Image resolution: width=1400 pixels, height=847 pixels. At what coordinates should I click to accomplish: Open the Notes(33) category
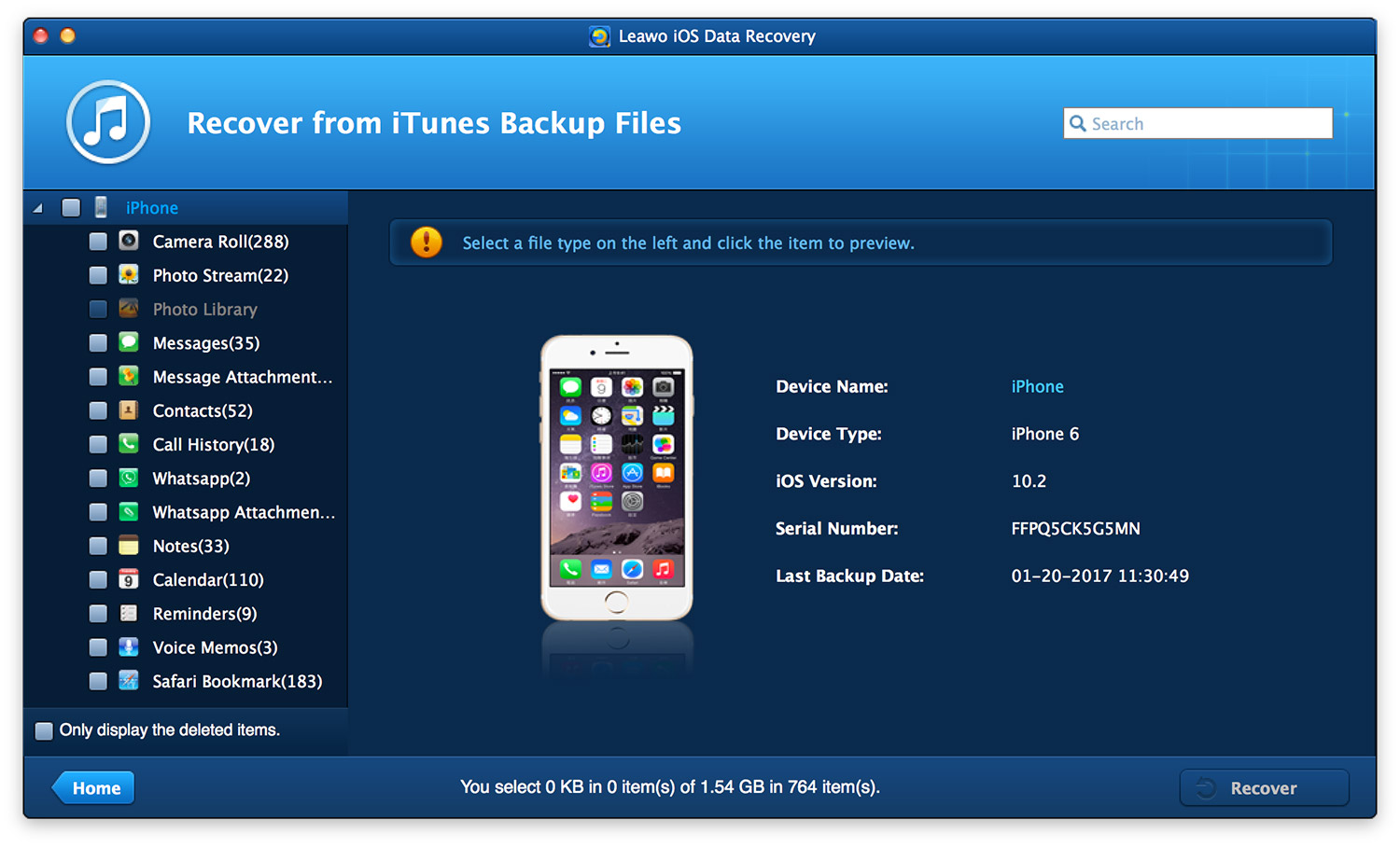190,546
